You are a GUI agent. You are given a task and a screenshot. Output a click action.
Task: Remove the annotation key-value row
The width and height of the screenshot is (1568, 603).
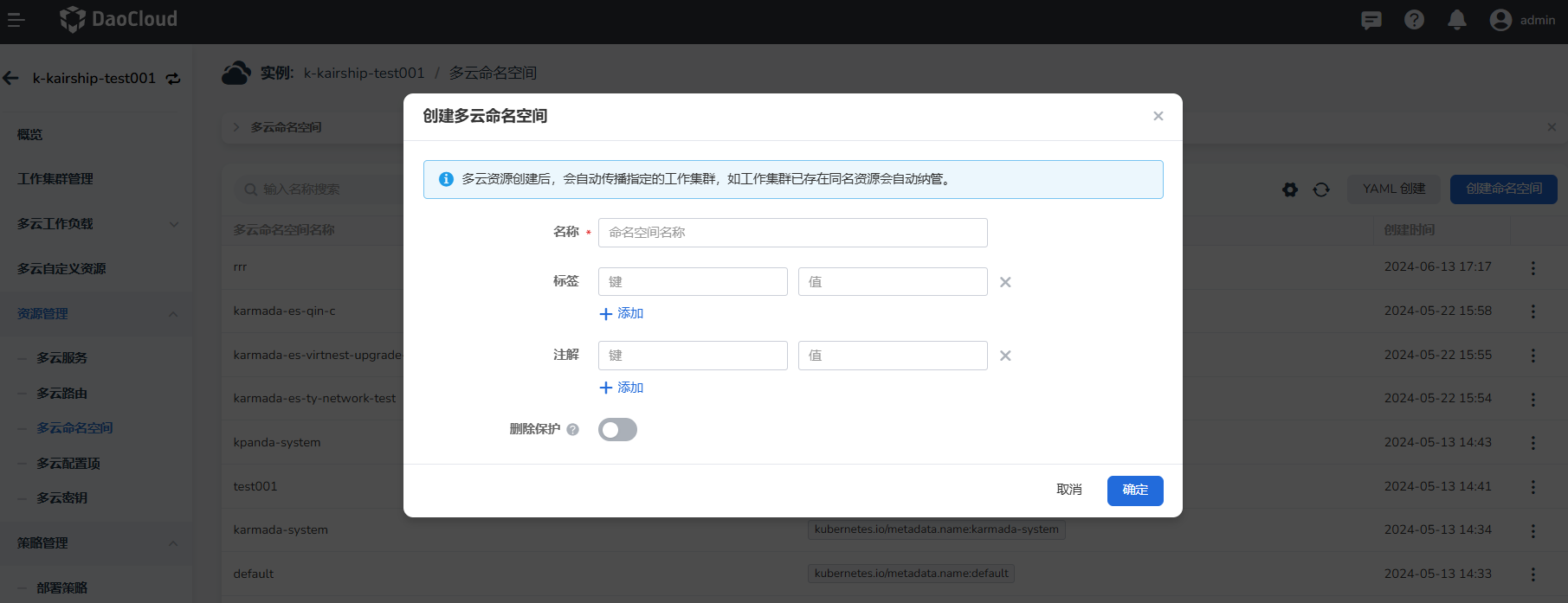click(x=1005, y=356)
